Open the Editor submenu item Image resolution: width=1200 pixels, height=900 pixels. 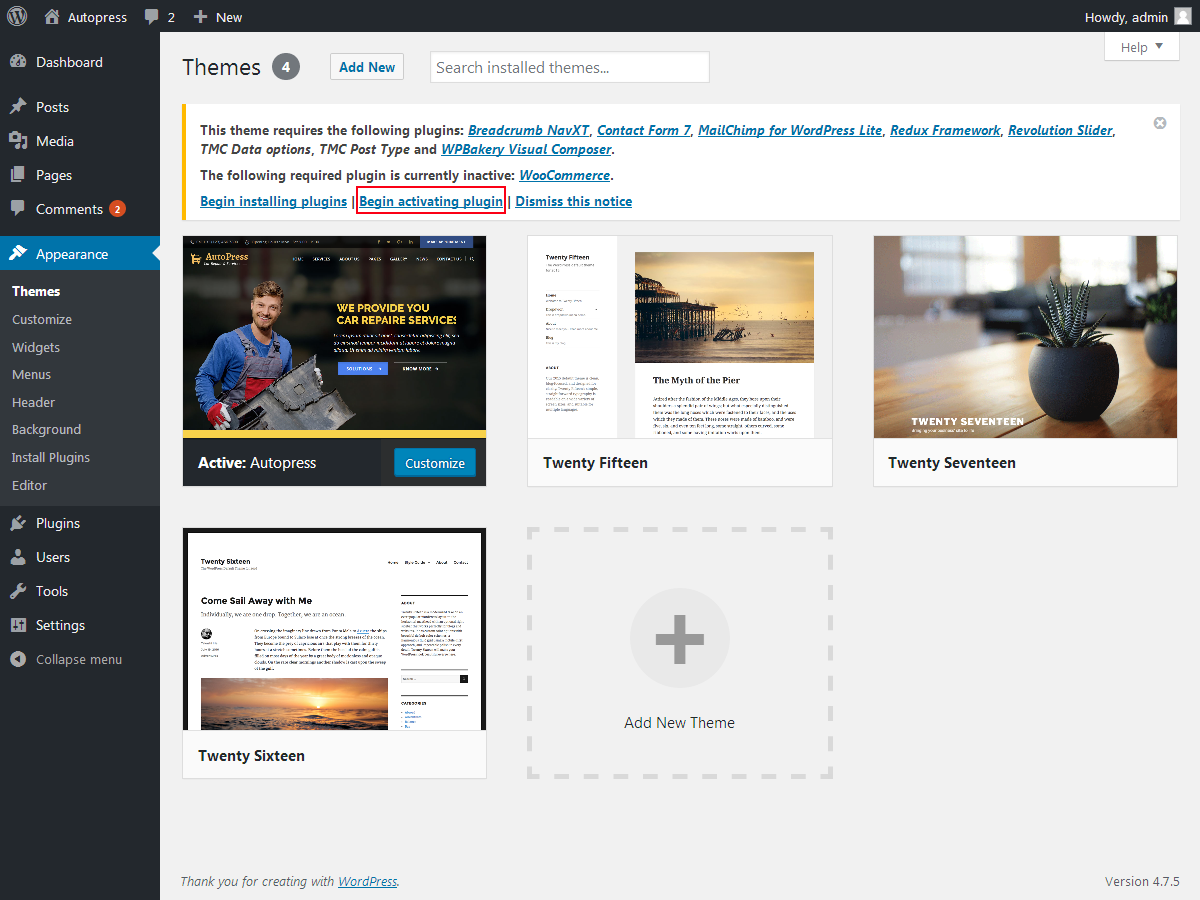coord(30,485)
